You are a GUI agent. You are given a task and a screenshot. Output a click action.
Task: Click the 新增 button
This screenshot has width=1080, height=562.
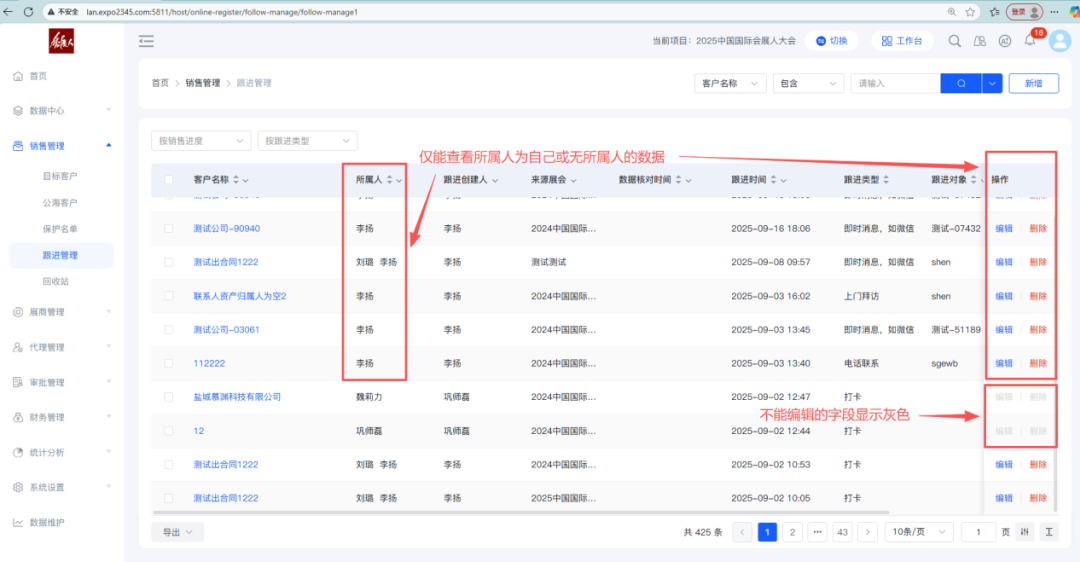coord(1033,83)
